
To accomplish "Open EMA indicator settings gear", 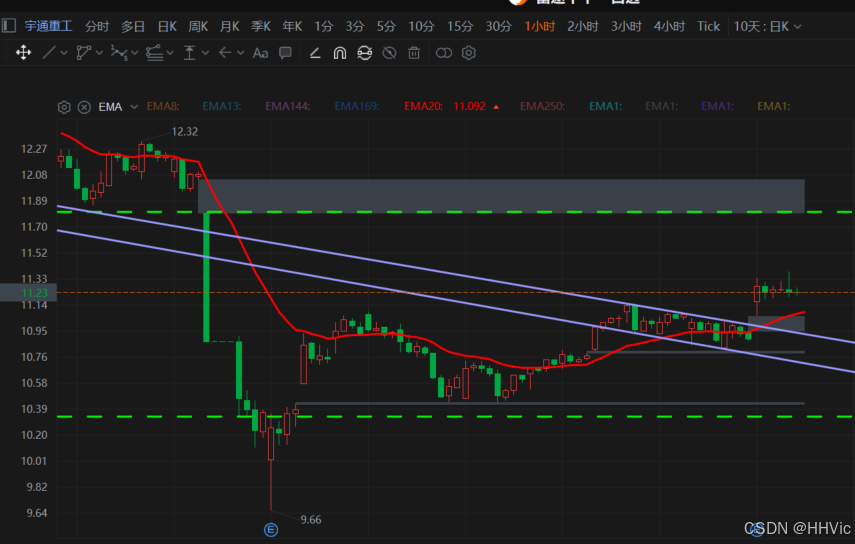I will (x=64, y=107).
